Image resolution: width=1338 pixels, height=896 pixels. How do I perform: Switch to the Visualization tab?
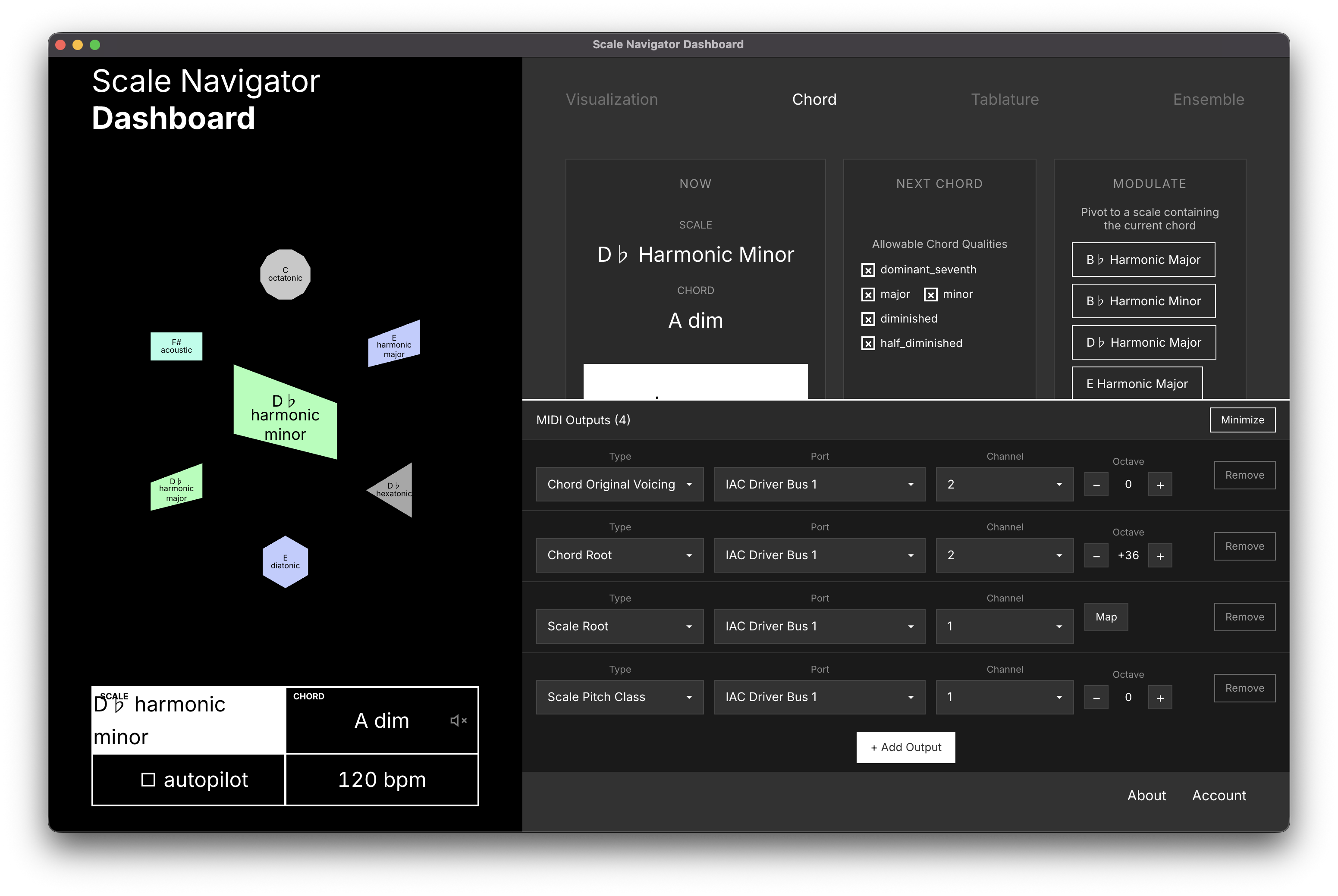pos(612,99)
